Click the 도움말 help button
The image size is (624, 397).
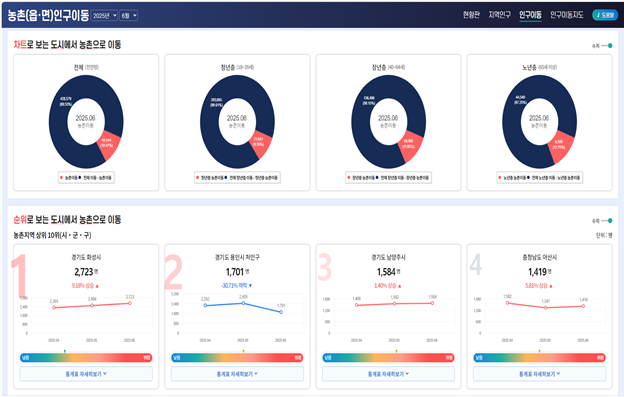(x=605, y=15)
